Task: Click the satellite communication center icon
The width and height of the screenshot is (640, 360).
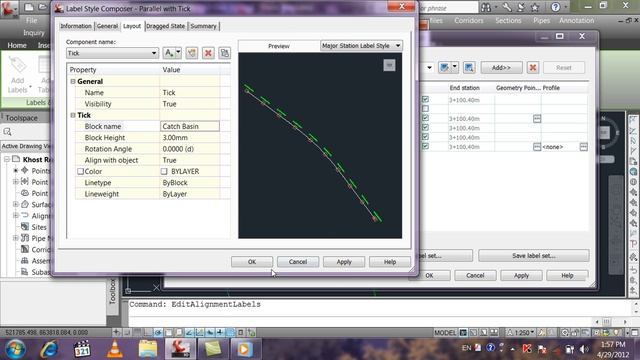Action: 521,7
